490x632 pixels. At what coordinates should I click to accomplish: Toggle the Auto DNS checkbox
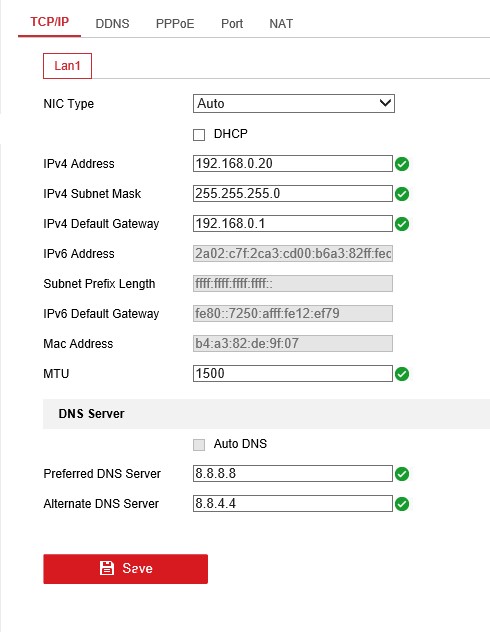199,445
